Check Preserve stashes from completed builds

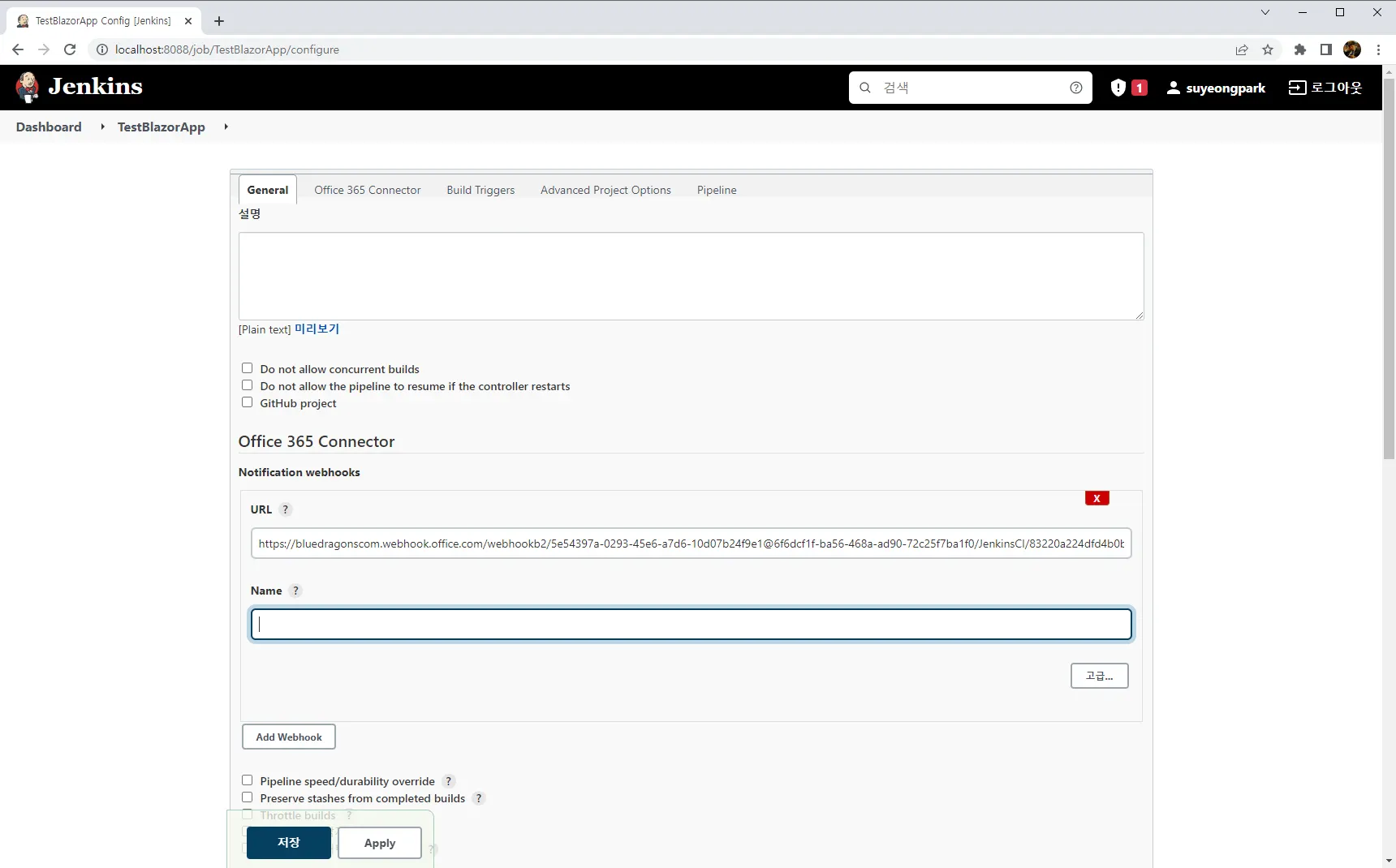click(x=248, y=797)
